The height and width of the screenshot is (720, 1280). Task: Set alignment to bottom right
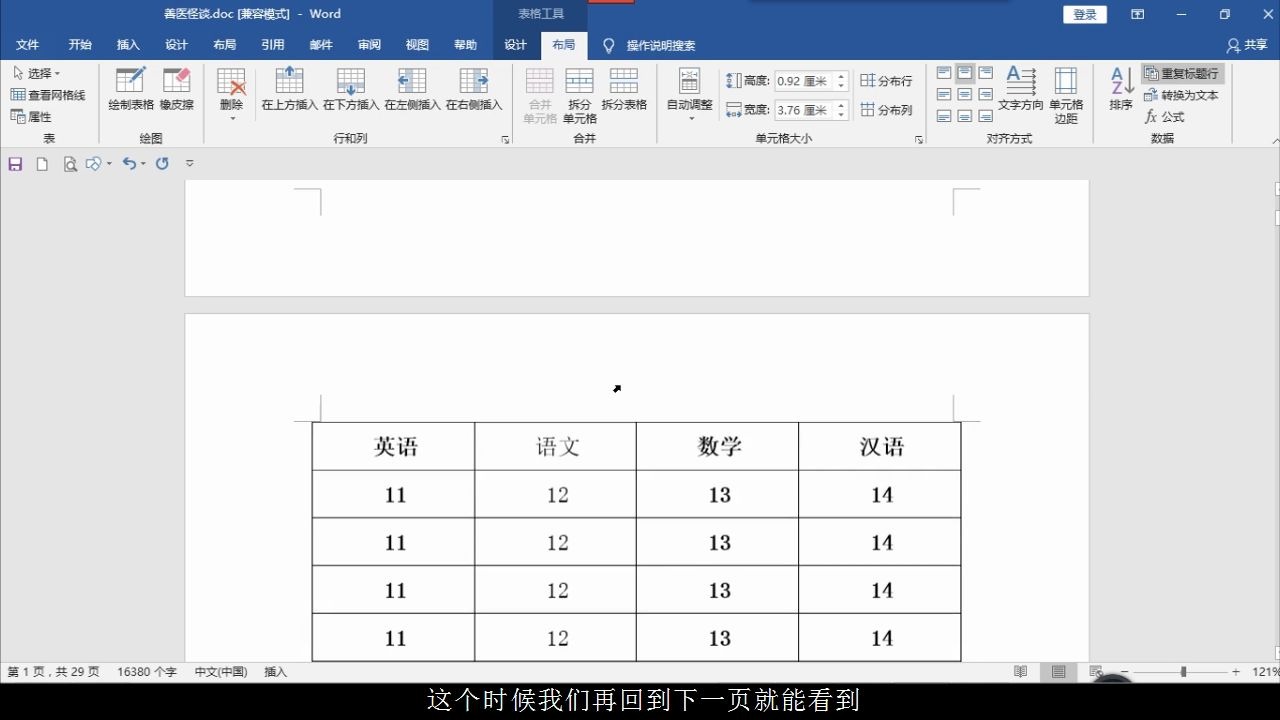(986, 116)
